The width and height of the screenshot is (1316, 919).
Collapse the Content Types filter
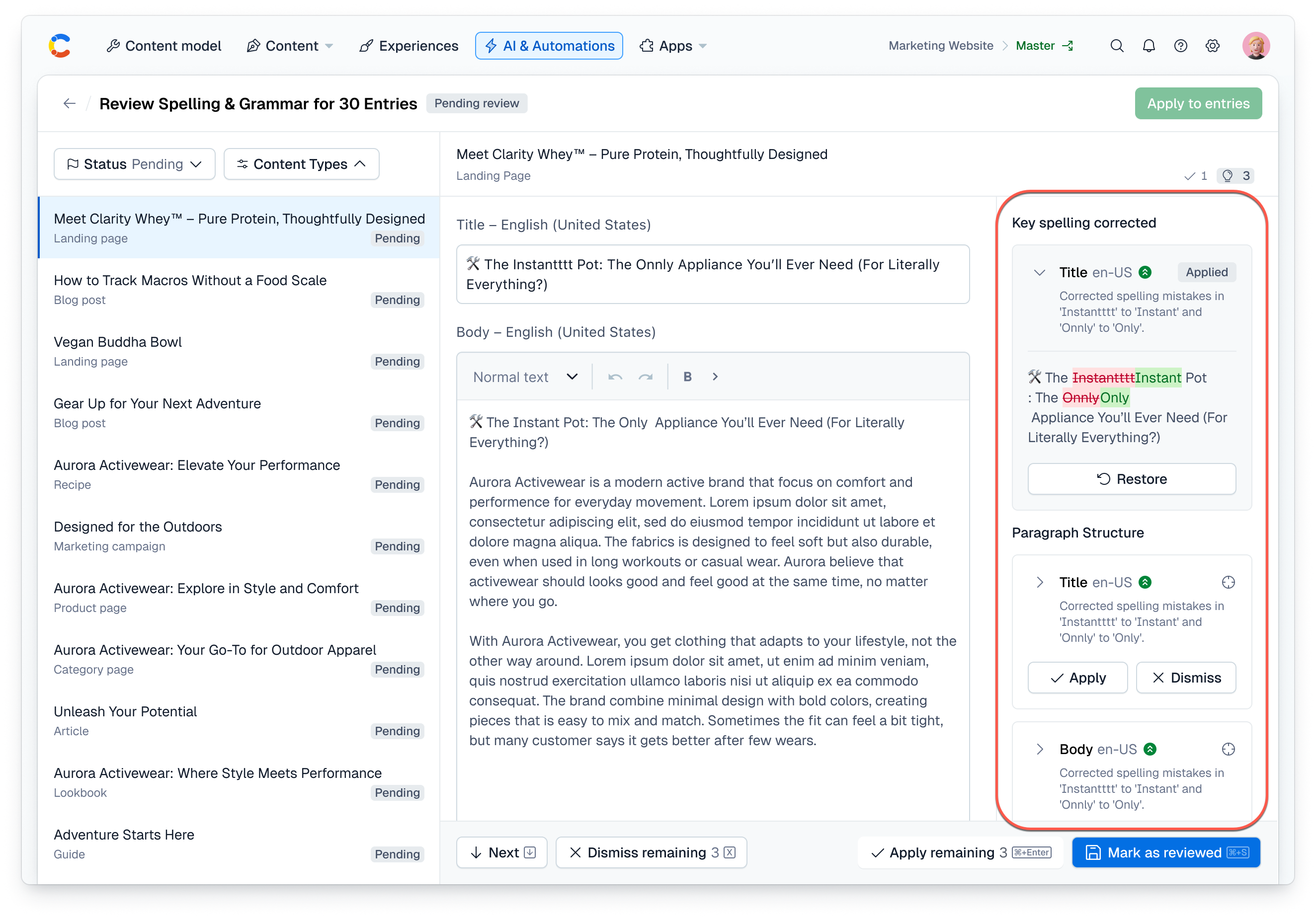click(302, 164)
